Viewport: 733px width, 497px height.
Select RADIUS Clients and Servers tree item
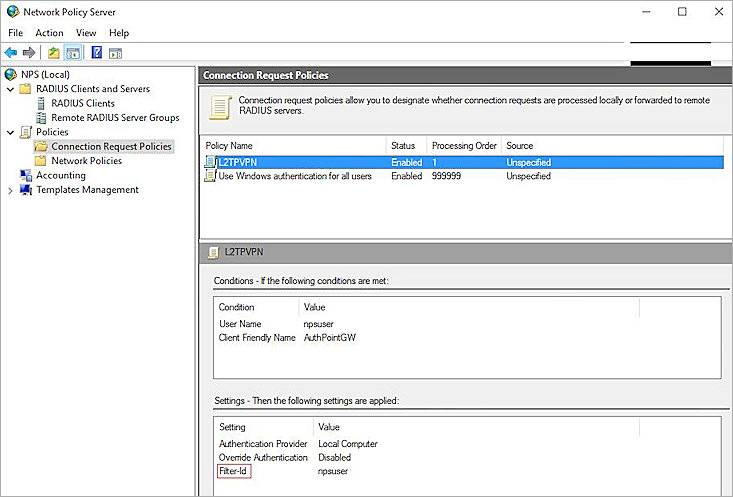(93, 89)
